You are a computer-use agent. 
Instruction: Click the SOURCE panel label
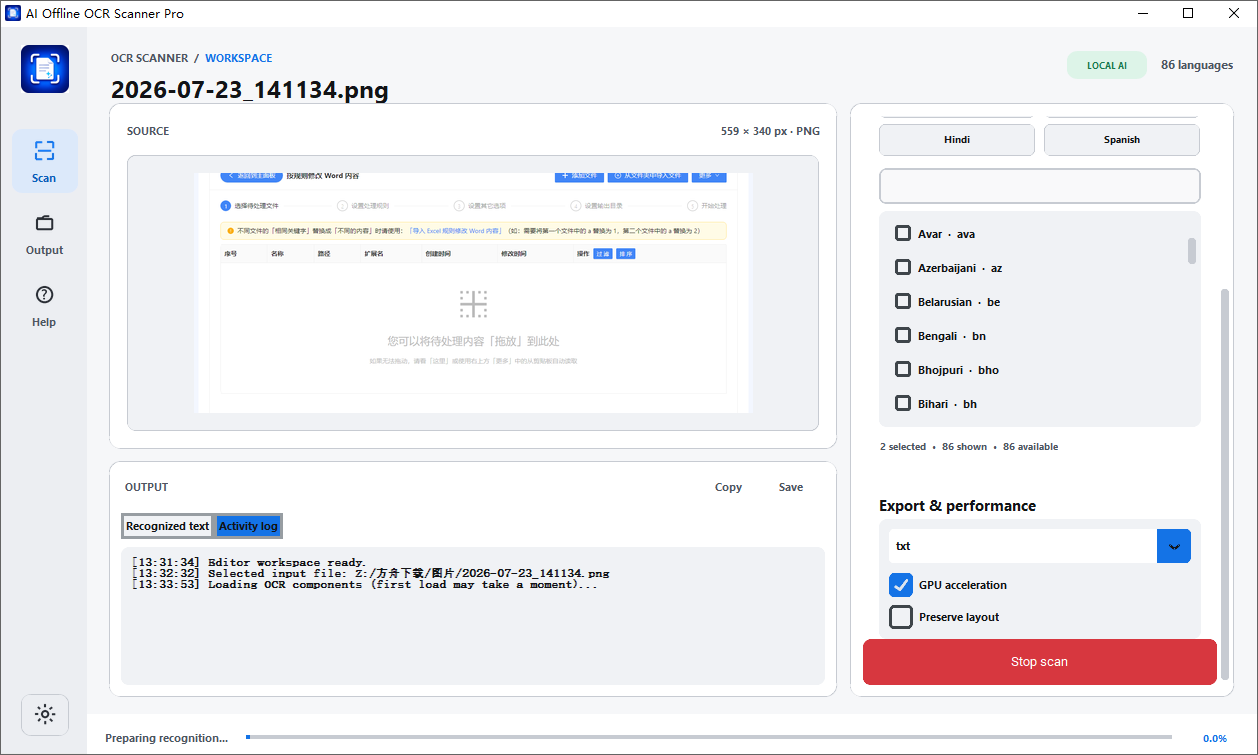pyautogui.click(x=148, y=131)
